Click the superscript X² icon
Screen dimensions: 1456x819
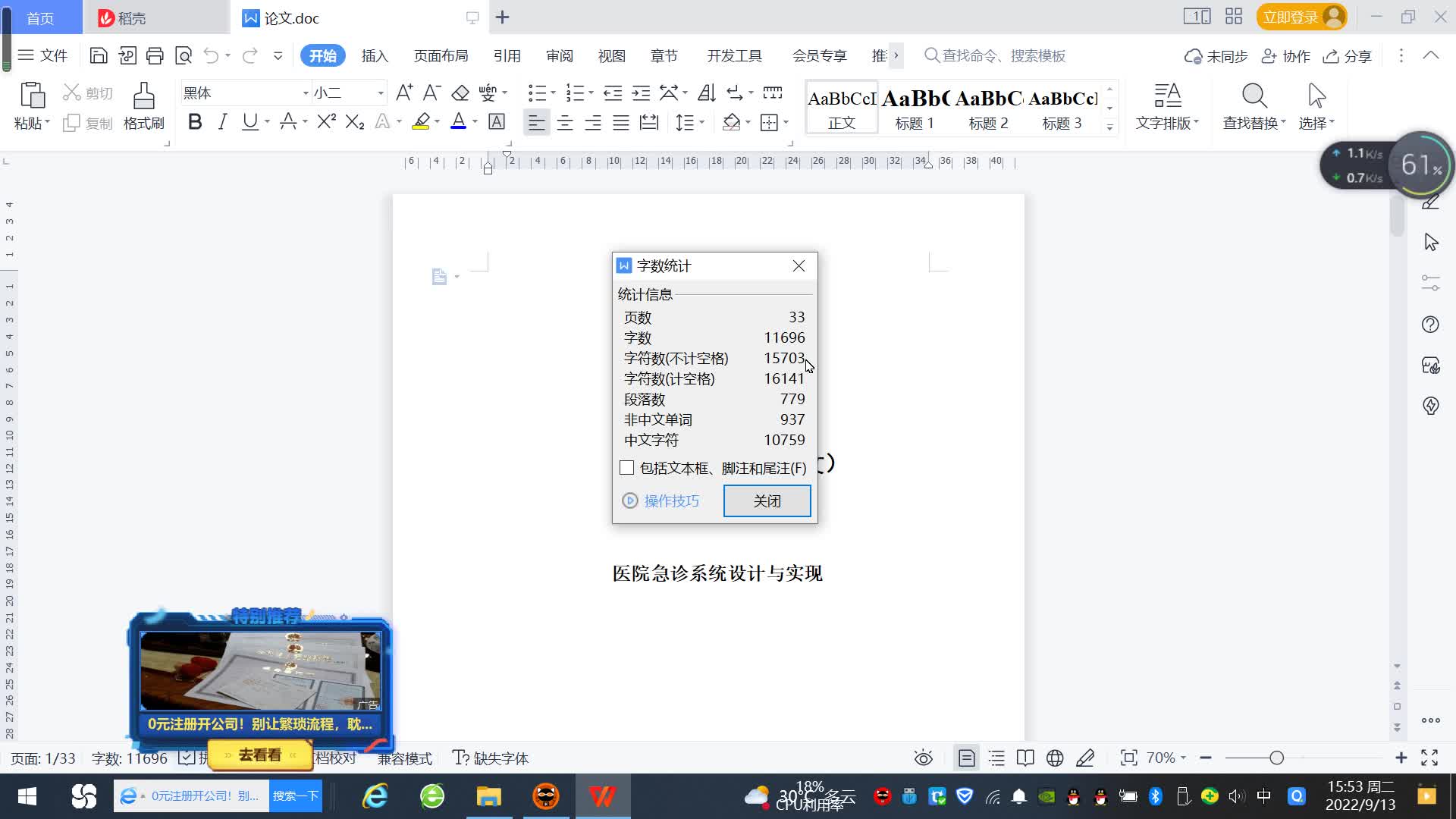coord(326,122)
